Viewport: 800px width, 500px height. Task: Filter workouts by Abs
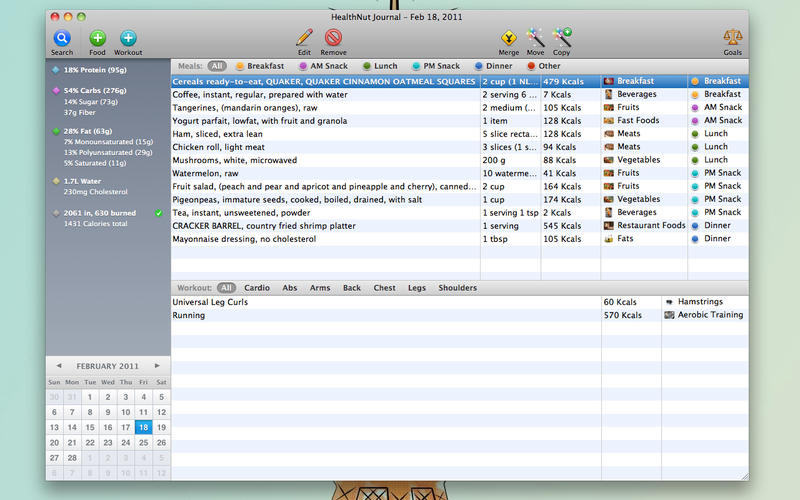(x=290, y=288)
